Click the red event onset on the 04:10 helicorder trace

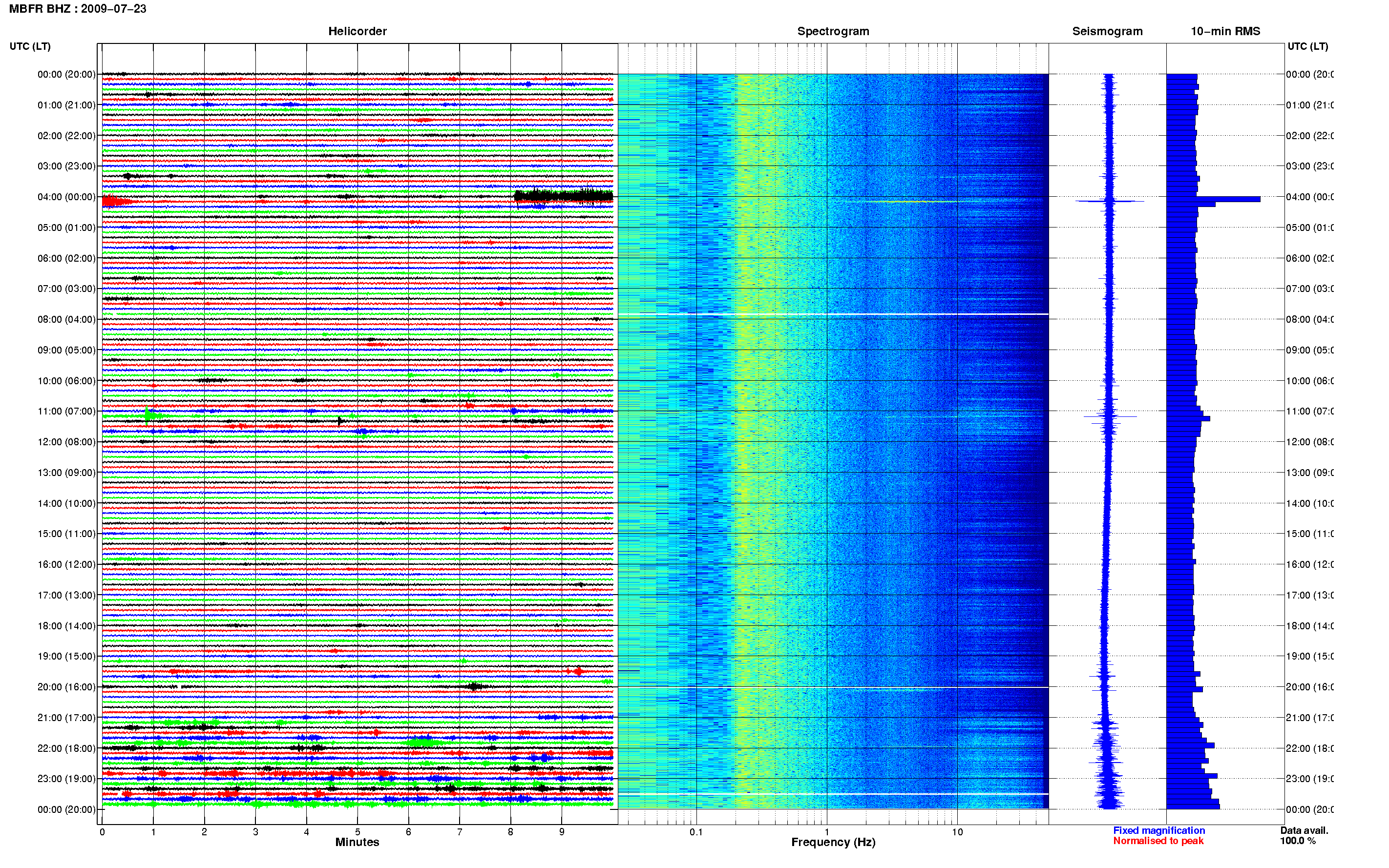(117, 201)
